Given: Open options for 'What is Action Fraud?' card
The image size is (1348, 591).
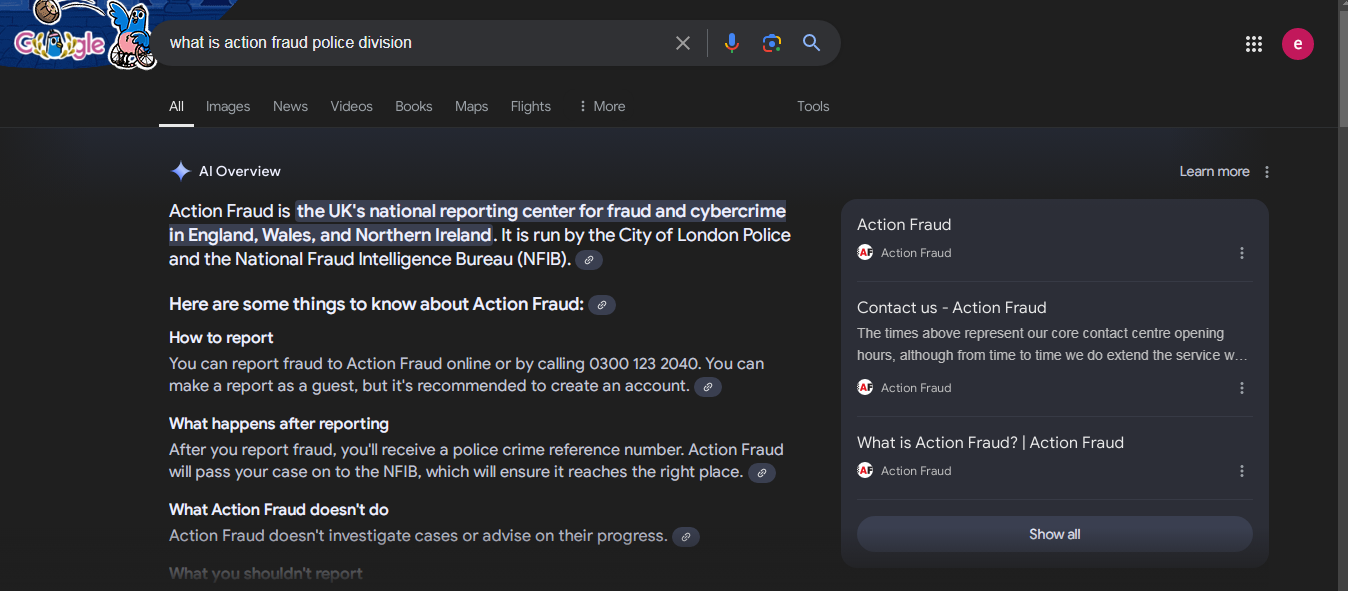Looking at the screenshot, I should (x=1242, y=471).
